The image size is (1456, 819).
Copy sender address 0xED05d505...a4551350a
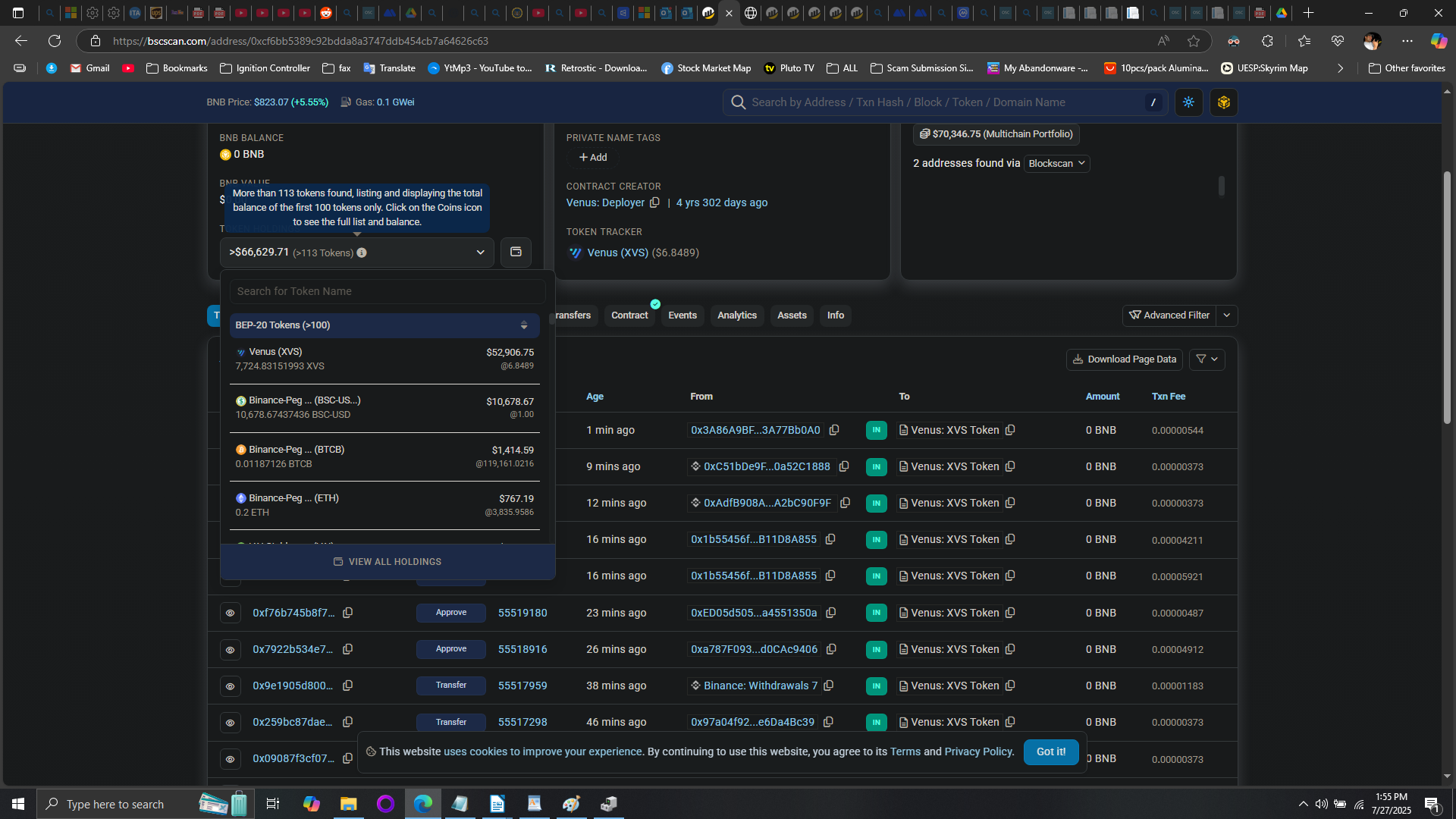pos(831,613)
